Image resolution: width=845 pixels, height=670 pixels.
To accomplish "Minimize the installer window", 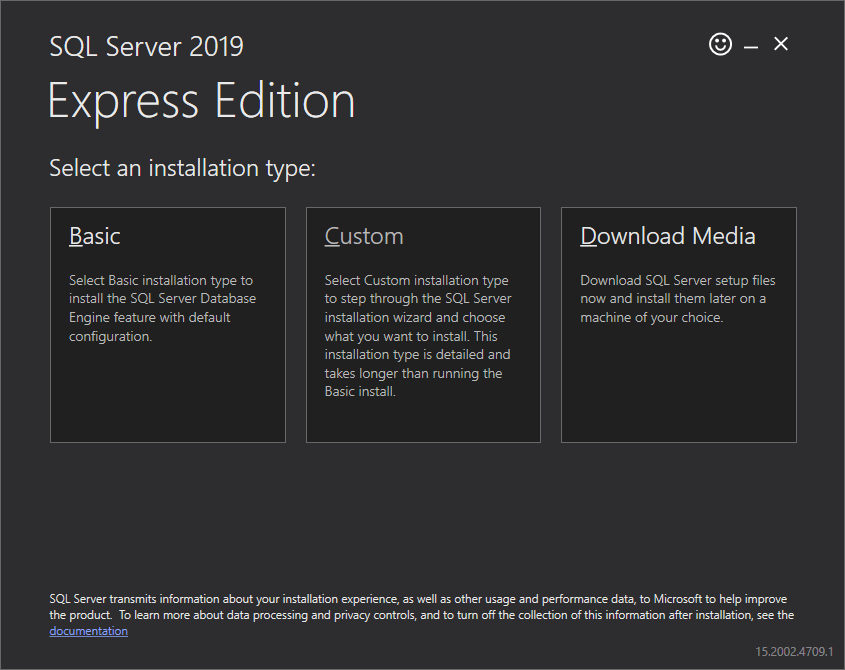I will [750, 44].
